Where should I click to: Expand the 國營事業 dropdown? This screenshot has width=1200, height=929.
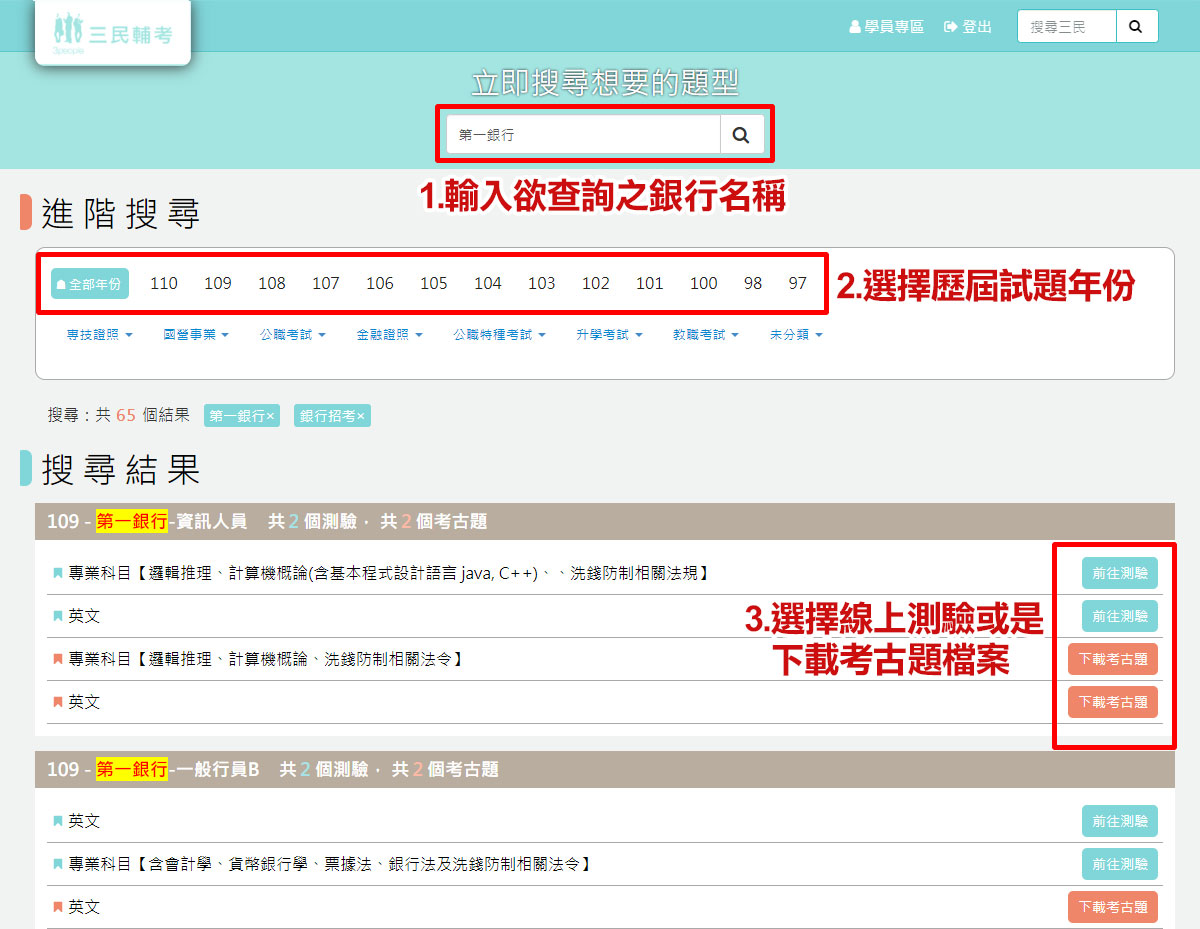pos(196,335)
